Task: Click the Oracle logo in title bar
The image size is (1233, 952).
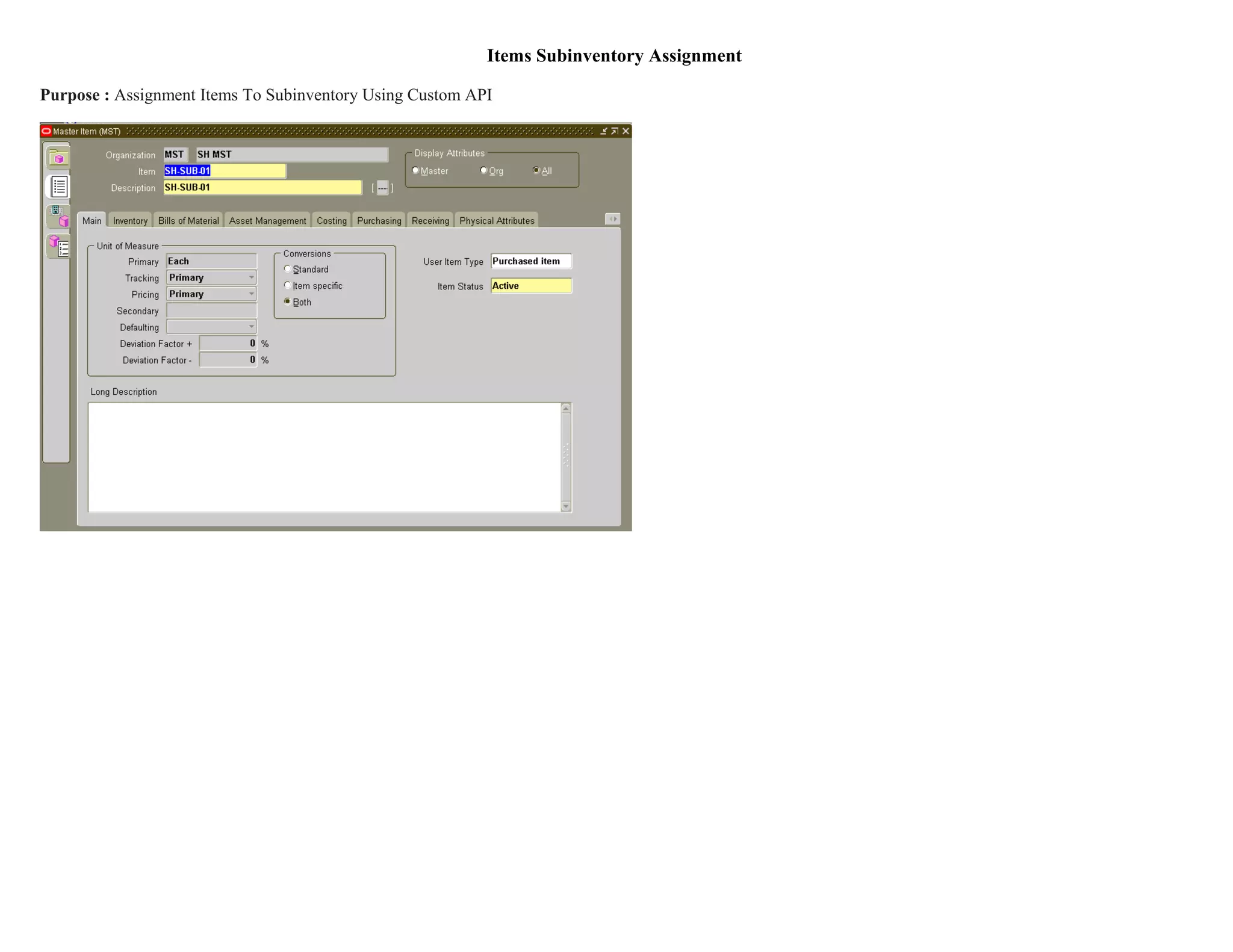Action: 46,131
